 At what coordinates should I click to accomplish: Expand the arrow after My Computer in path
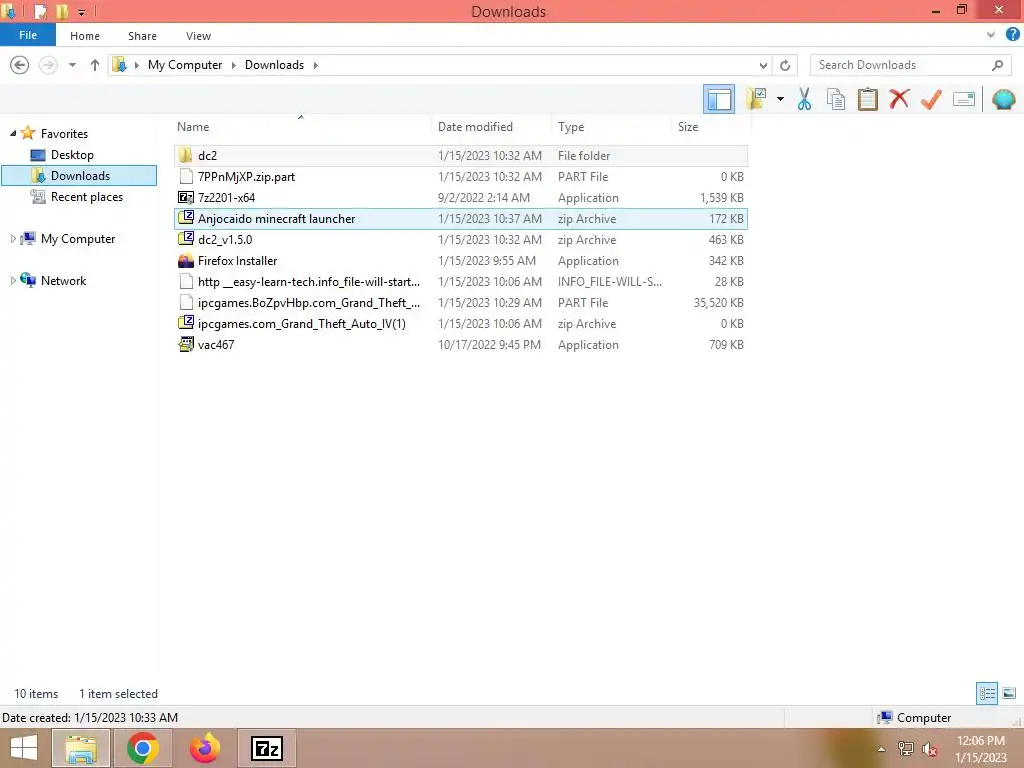(233, 65)
